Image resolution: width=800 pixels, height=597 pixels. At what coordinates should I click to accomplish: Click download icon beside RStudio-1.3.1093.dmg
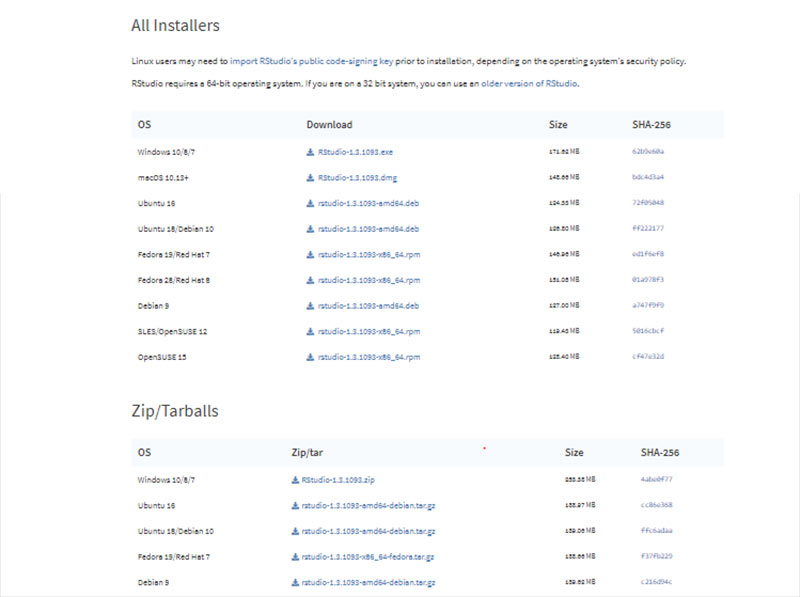[x=310, y=178]
